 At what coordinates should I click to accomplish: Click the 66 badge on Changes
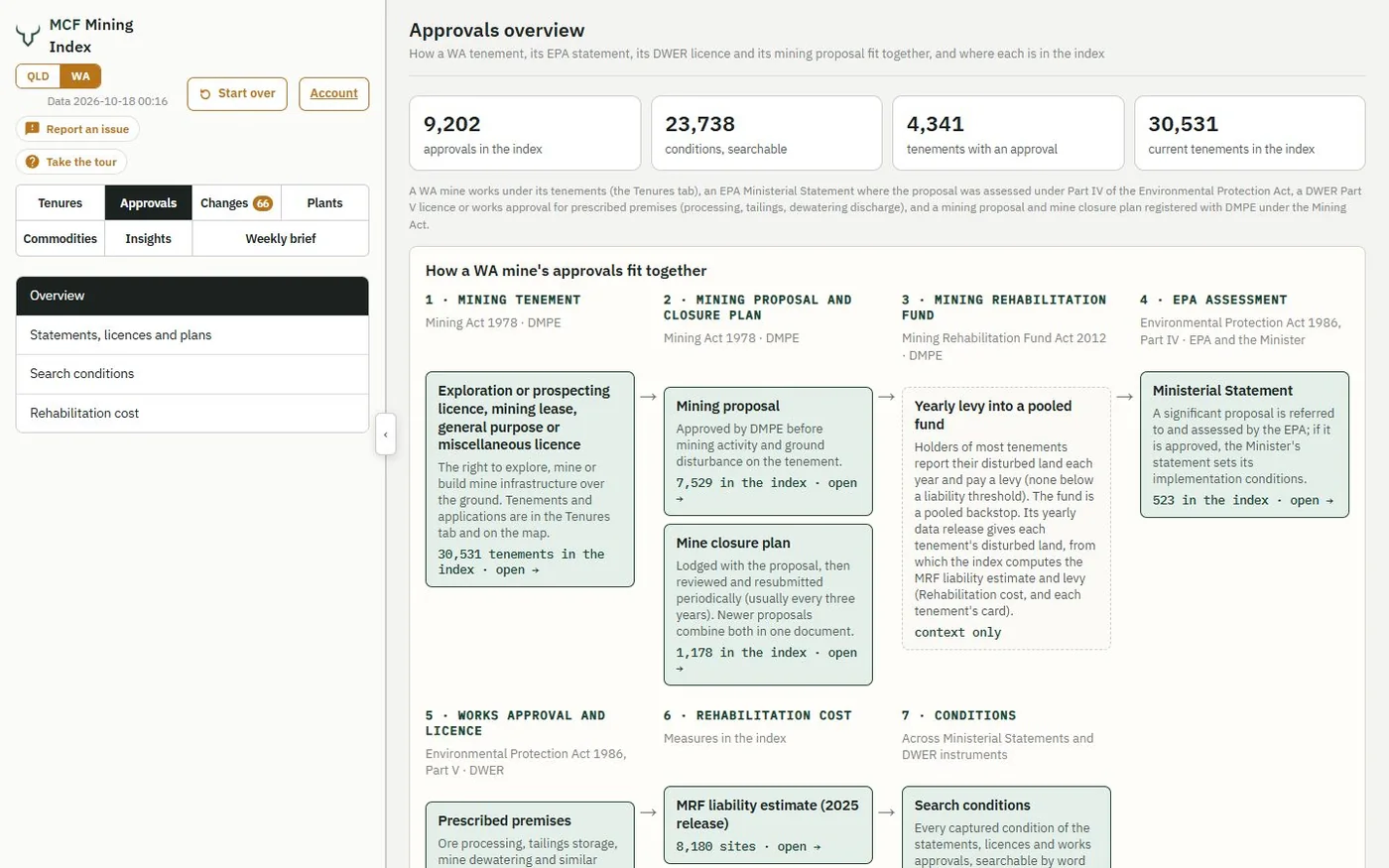[x=263, y=203]
